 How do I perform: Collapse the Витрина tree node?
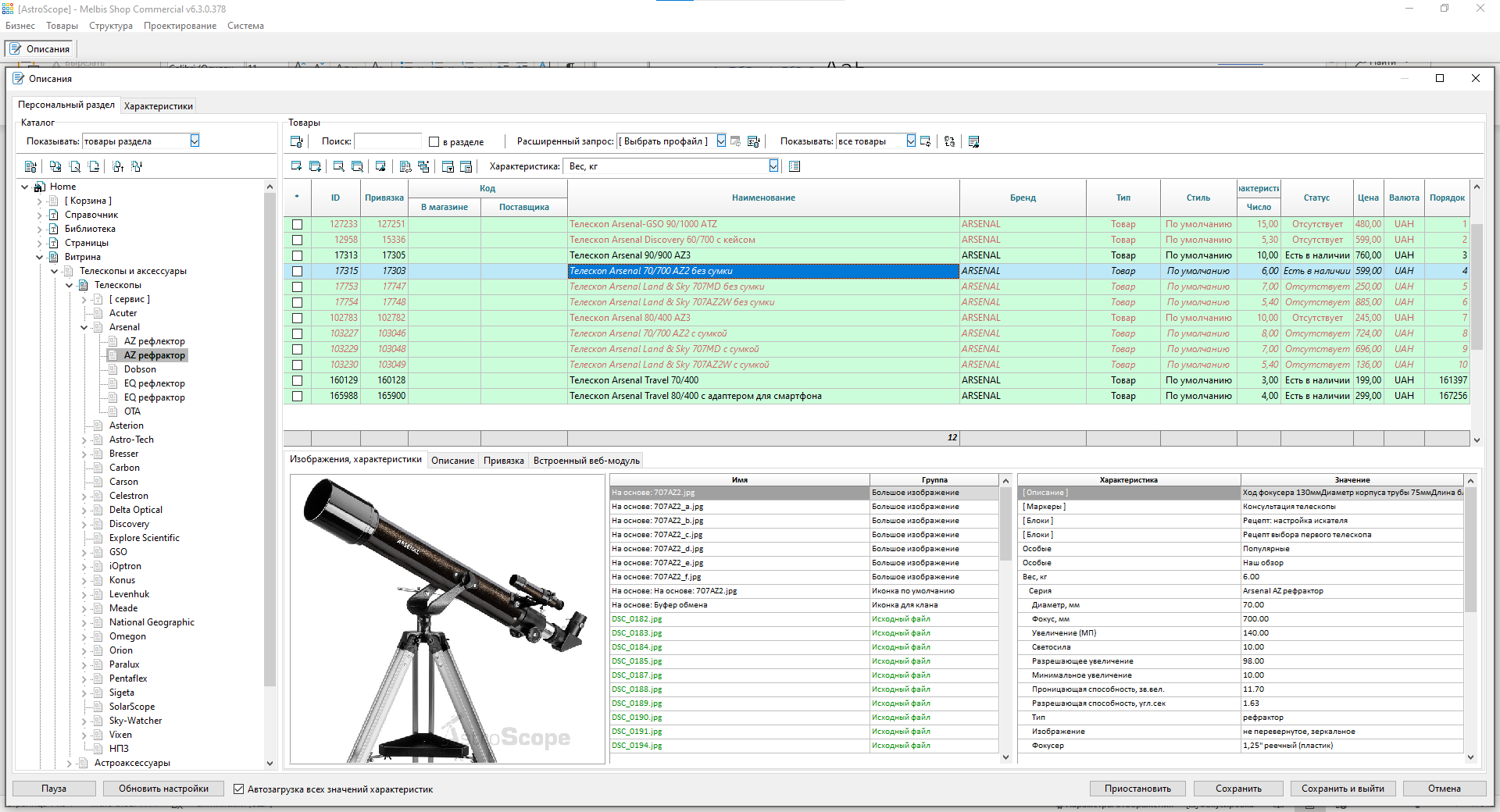coord(40,257)
